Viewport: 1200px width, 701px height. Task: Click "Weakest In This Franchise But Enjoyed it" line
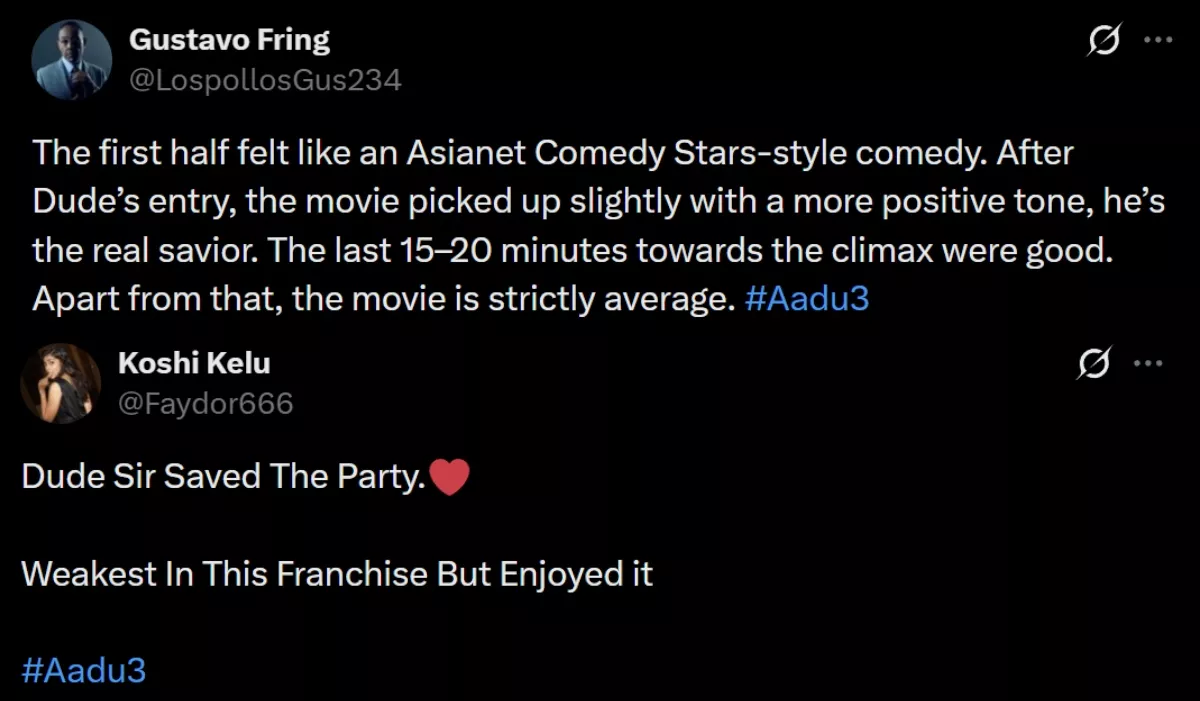pyautogui.click(x=336, y=574)
